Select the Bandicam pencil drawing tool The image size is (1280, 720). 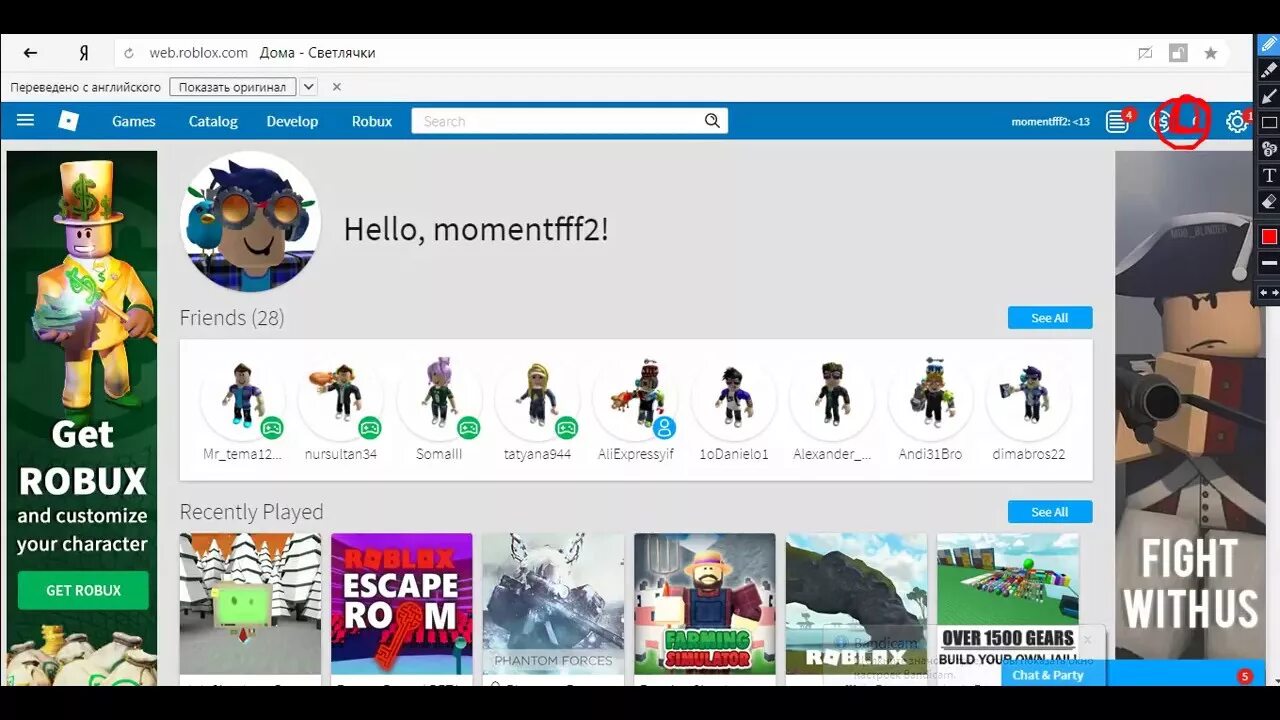pyautogui.click(x=1269, y=45)
